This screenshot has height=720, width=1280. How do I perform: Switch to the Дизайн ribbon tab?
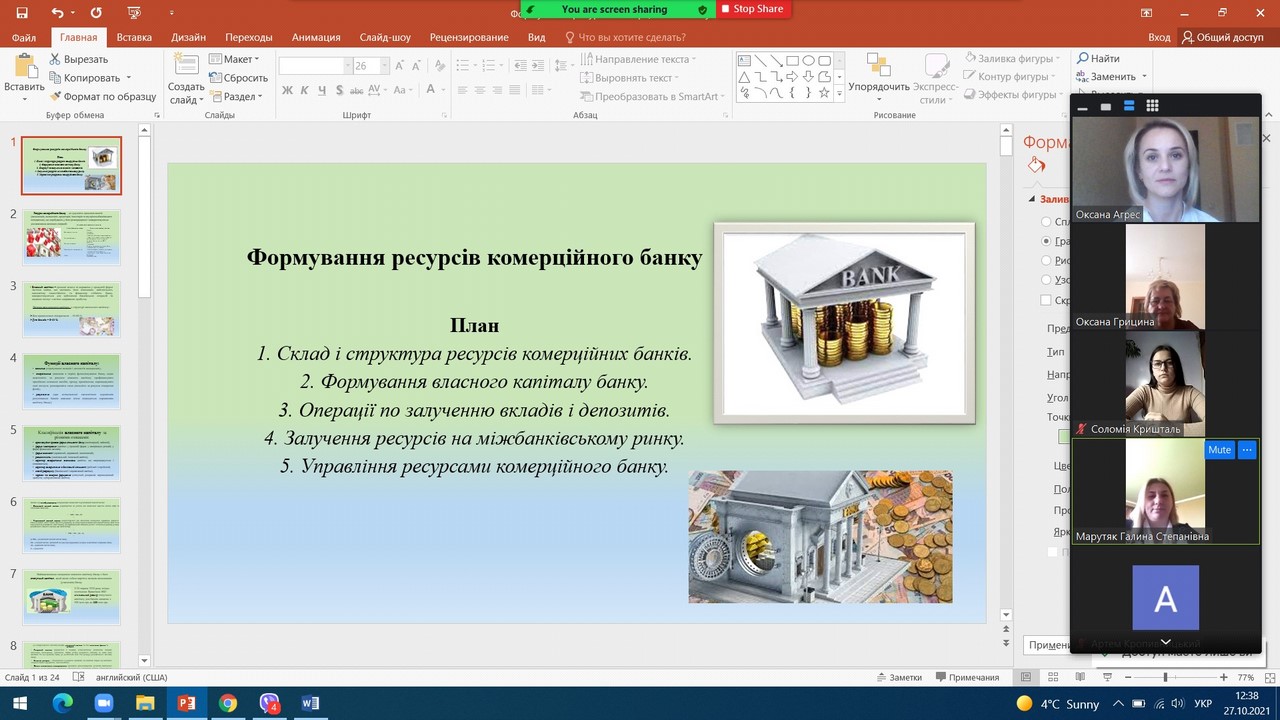[188, 37]
